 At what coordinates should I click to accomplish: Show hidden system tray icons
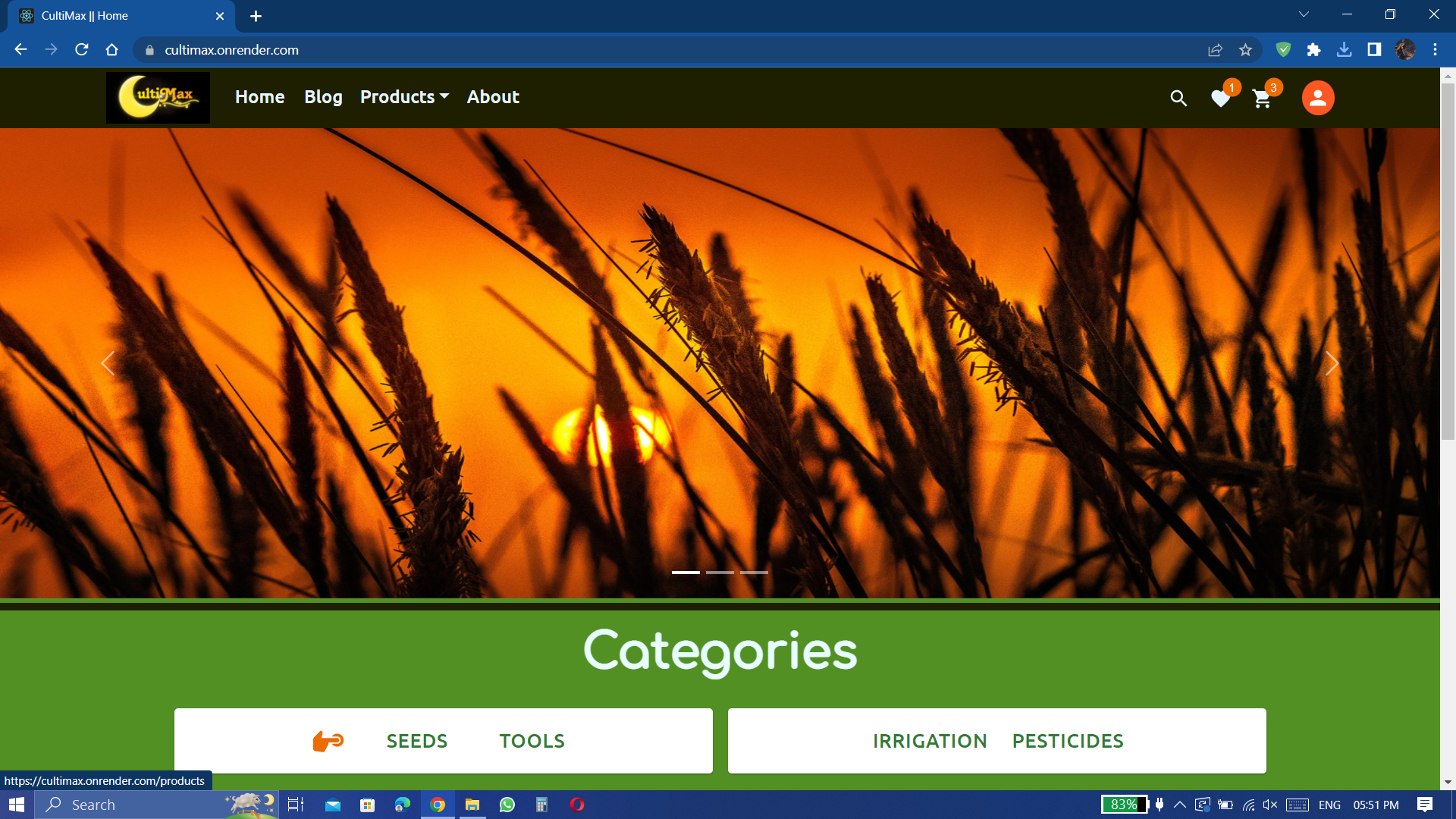[x=1180, y=805]
